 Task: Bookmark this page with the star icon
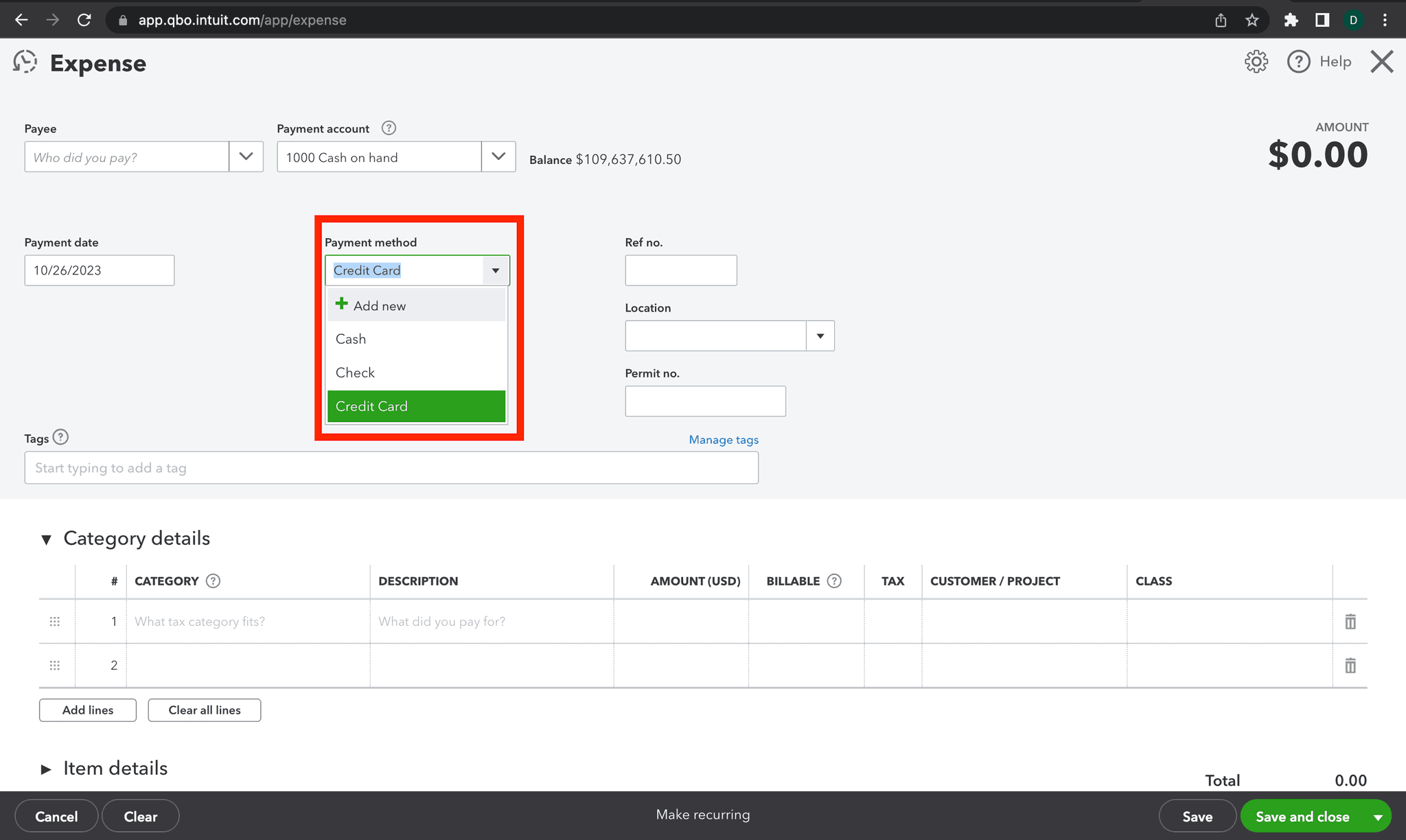click(x=1252, y=20)
